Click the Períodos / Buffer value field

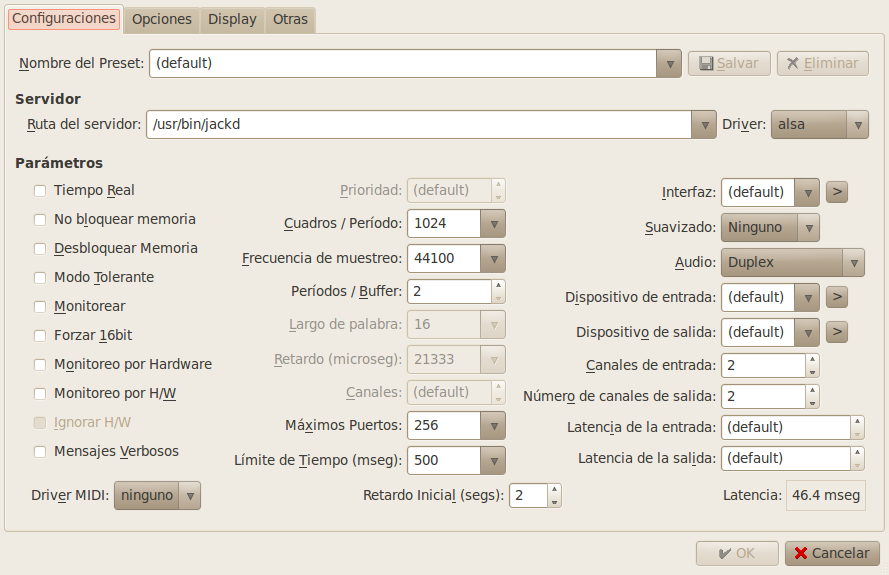(x=449, y=291)
